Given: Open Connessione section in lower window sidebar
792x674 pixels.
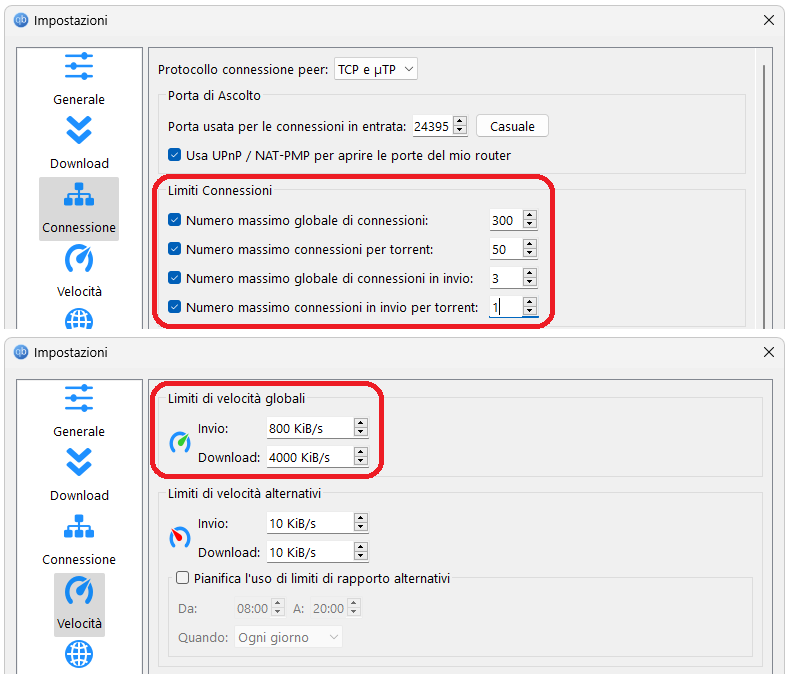Looking at the screenshot, I should (x=79, y=540).
